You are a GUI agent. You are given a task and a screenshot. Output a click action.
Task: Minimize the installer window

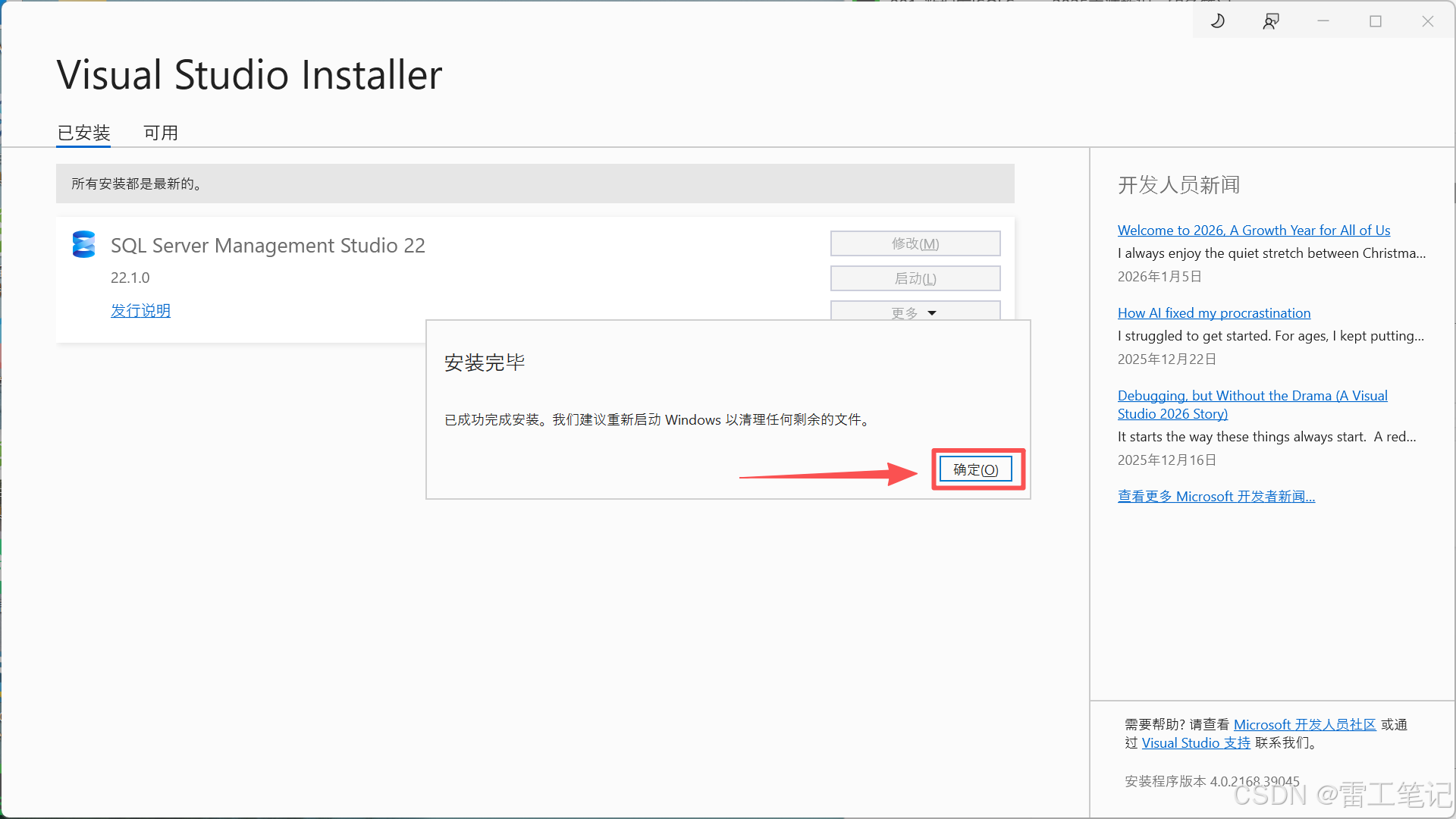(x=1323, y=21)
